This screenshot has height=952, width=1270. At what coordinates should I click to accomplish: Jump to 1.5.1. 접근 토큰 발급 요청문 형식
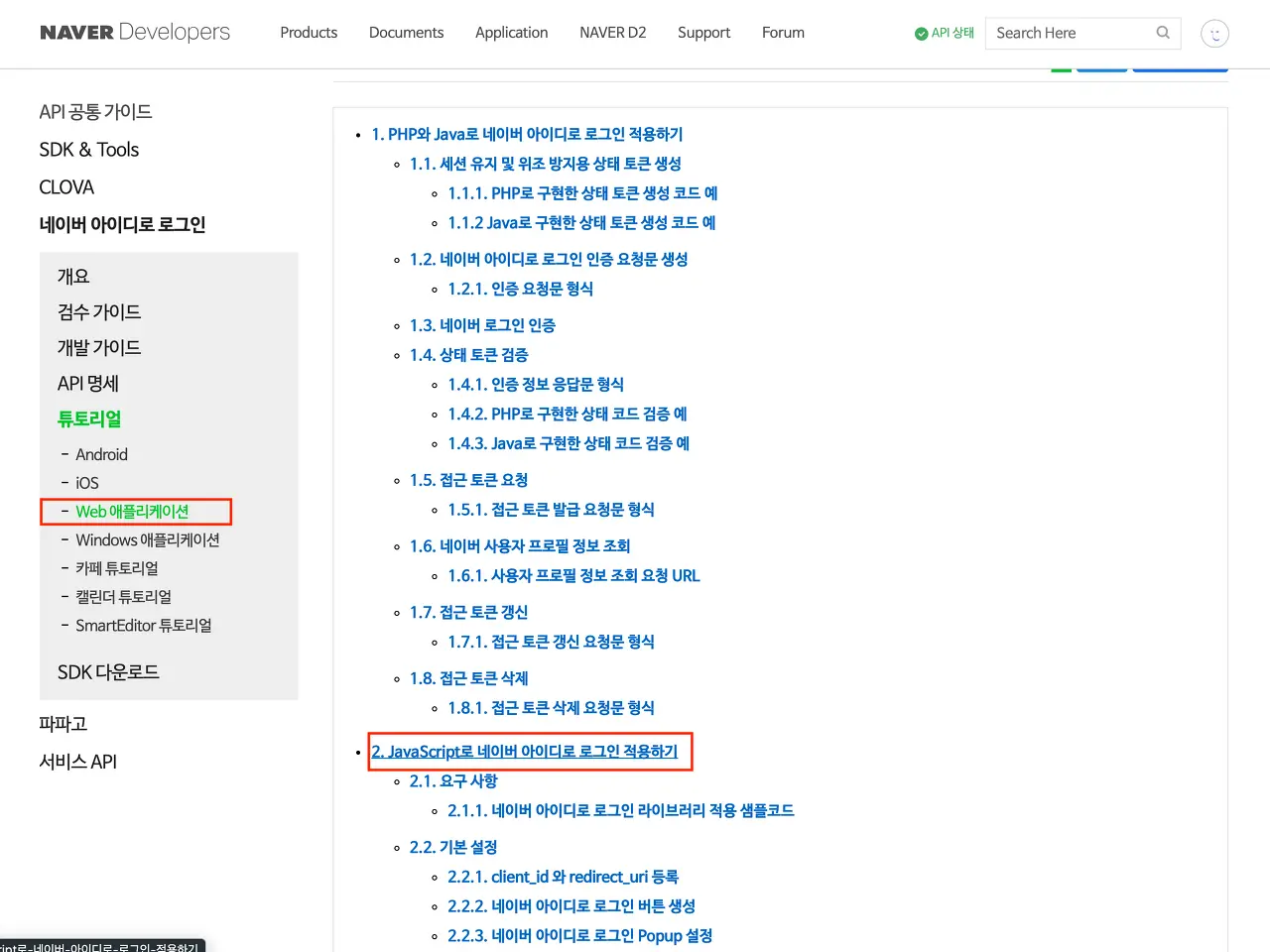551,511
